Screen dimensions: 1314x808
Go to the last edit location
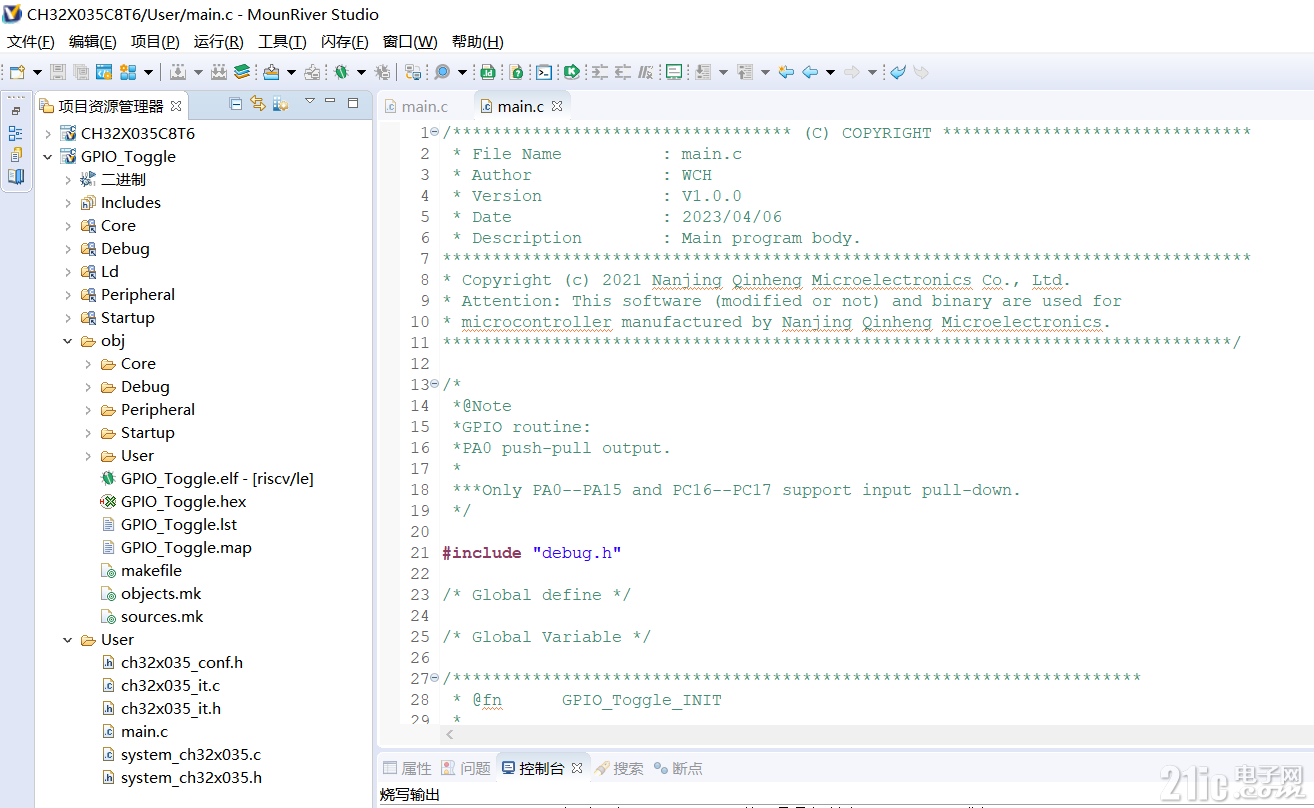pyautogui.click(x=786, y=72)
